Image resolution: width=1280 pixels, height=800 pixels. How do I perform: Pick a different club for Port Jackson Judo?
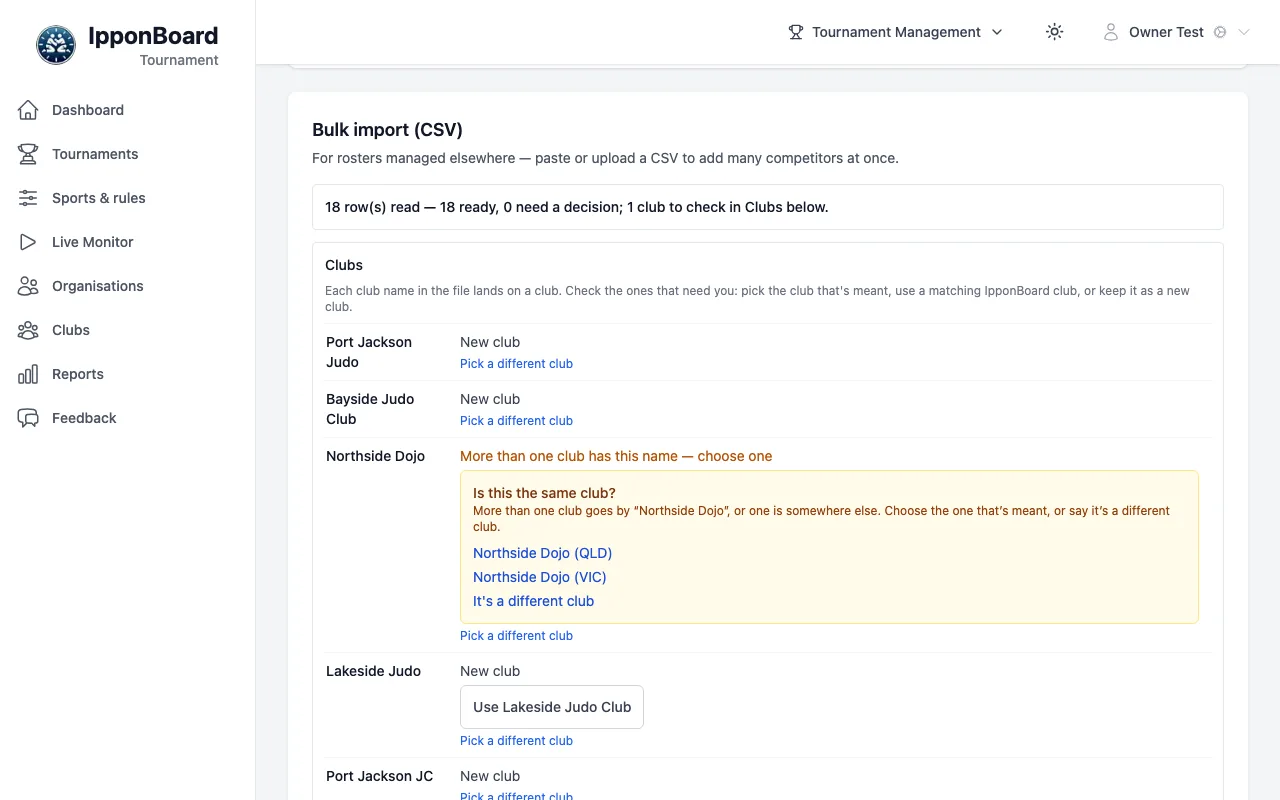(516, 364)
